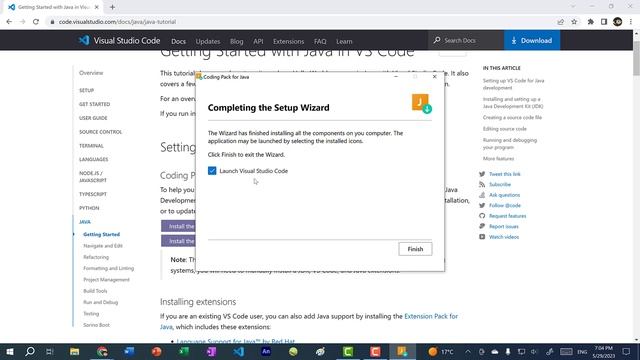Click the Extension Pack for Java link

tap(431, 316)
